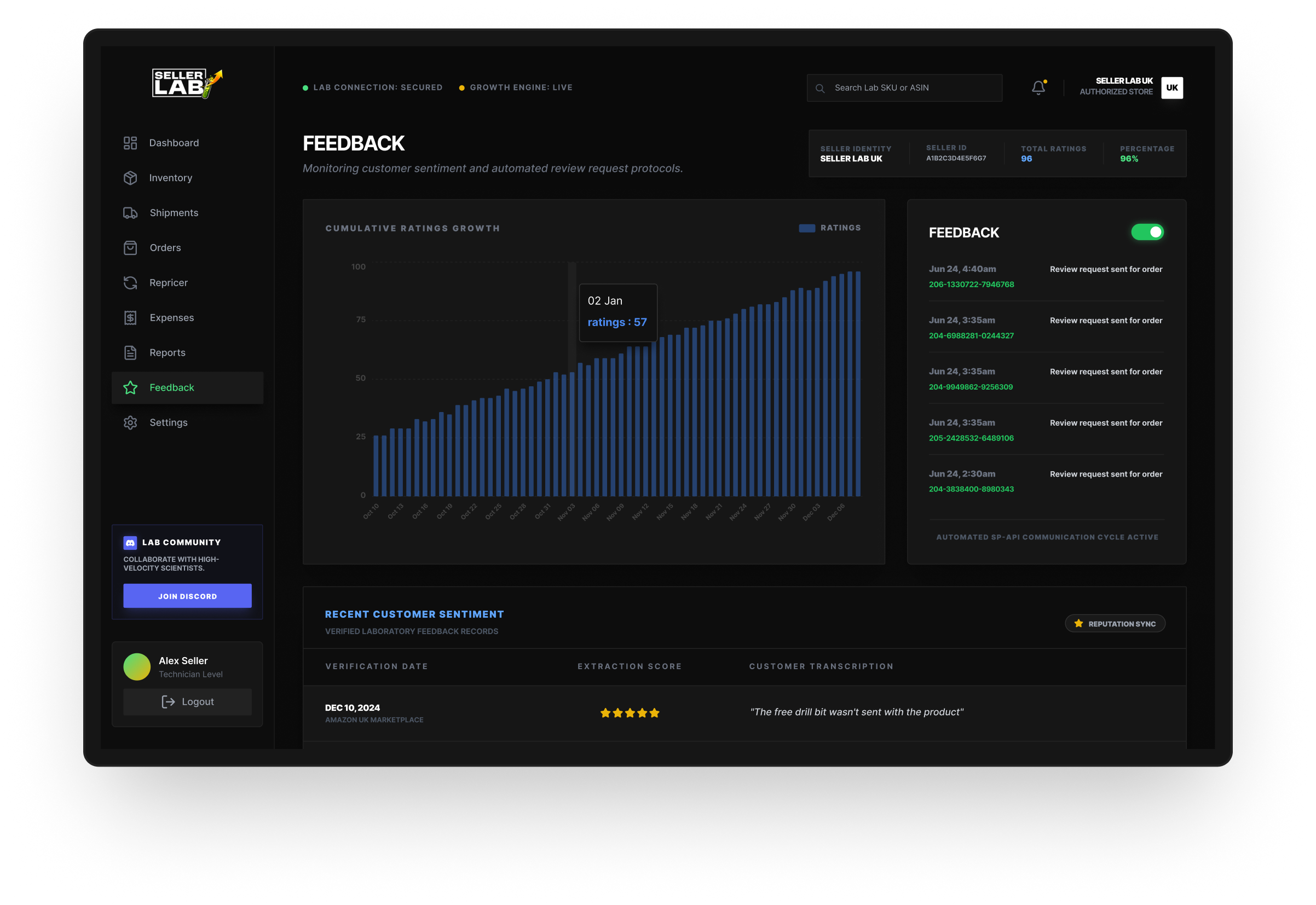Click the five-star rating for Dec 10 feedback
Image resolution: width=1316 pixels, height=905 pixels.
pos(629,713)
